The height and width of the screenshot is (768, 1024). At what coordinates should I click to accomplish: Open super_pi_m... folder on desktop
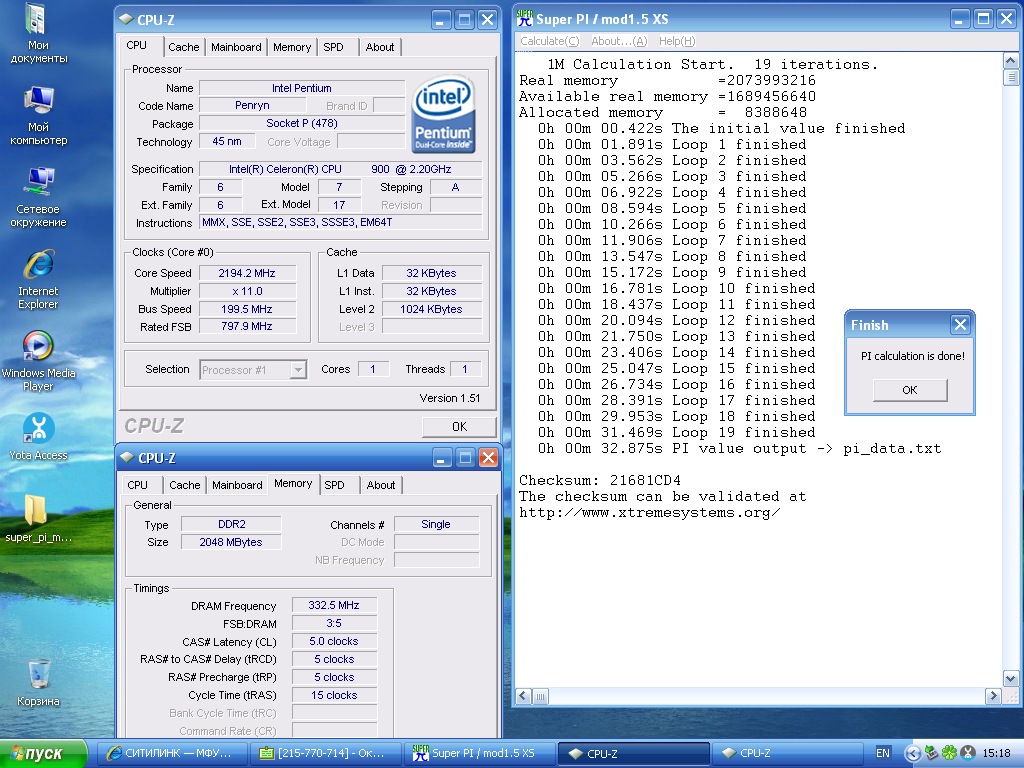[x=38, y=519]
